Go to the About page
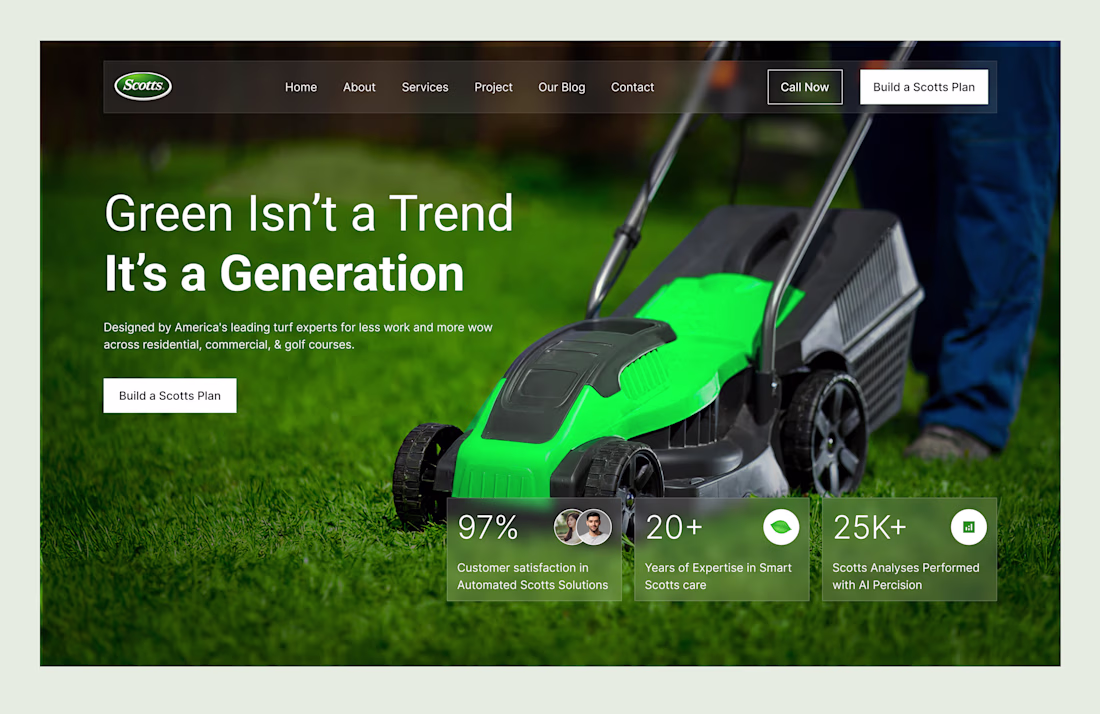This screenshot has width=1100, height=714. [359, 87]
